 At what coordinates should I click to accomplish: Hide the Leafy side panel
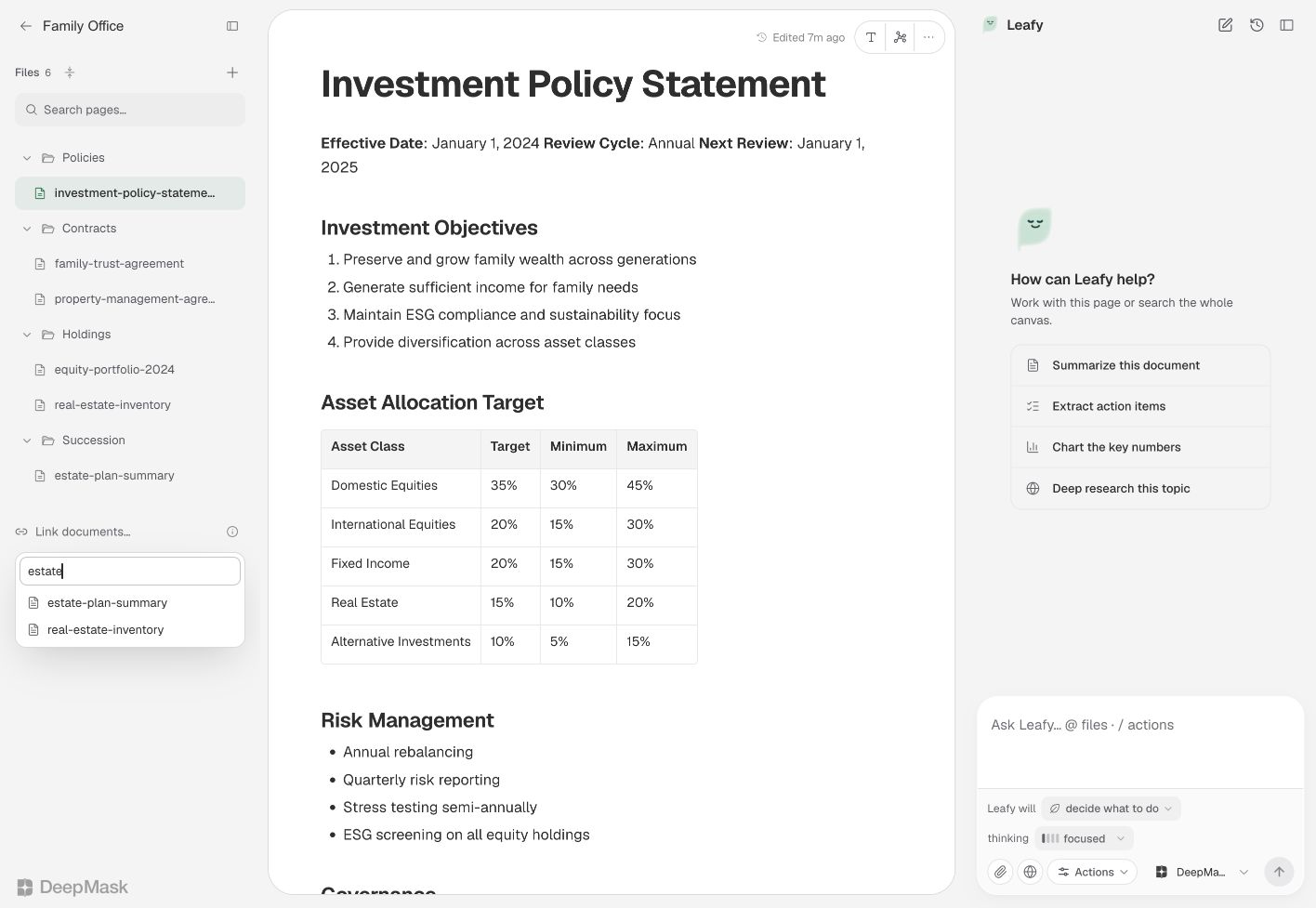1287,25
